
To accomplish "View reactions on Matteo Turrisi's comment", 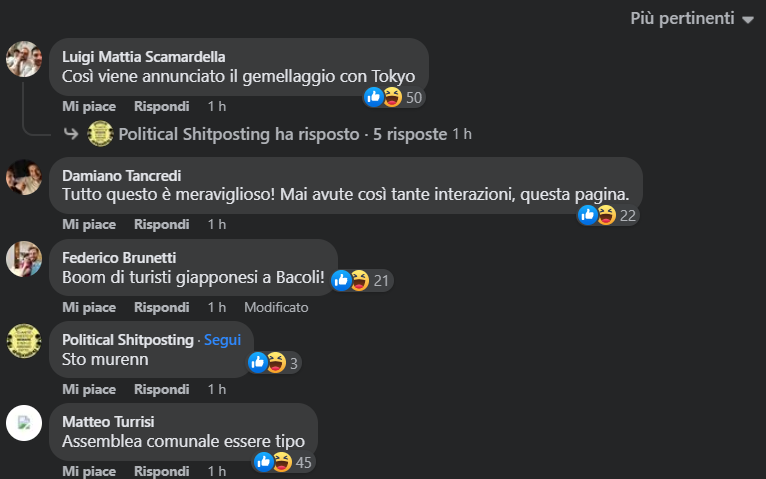I will tap(284, 462).
